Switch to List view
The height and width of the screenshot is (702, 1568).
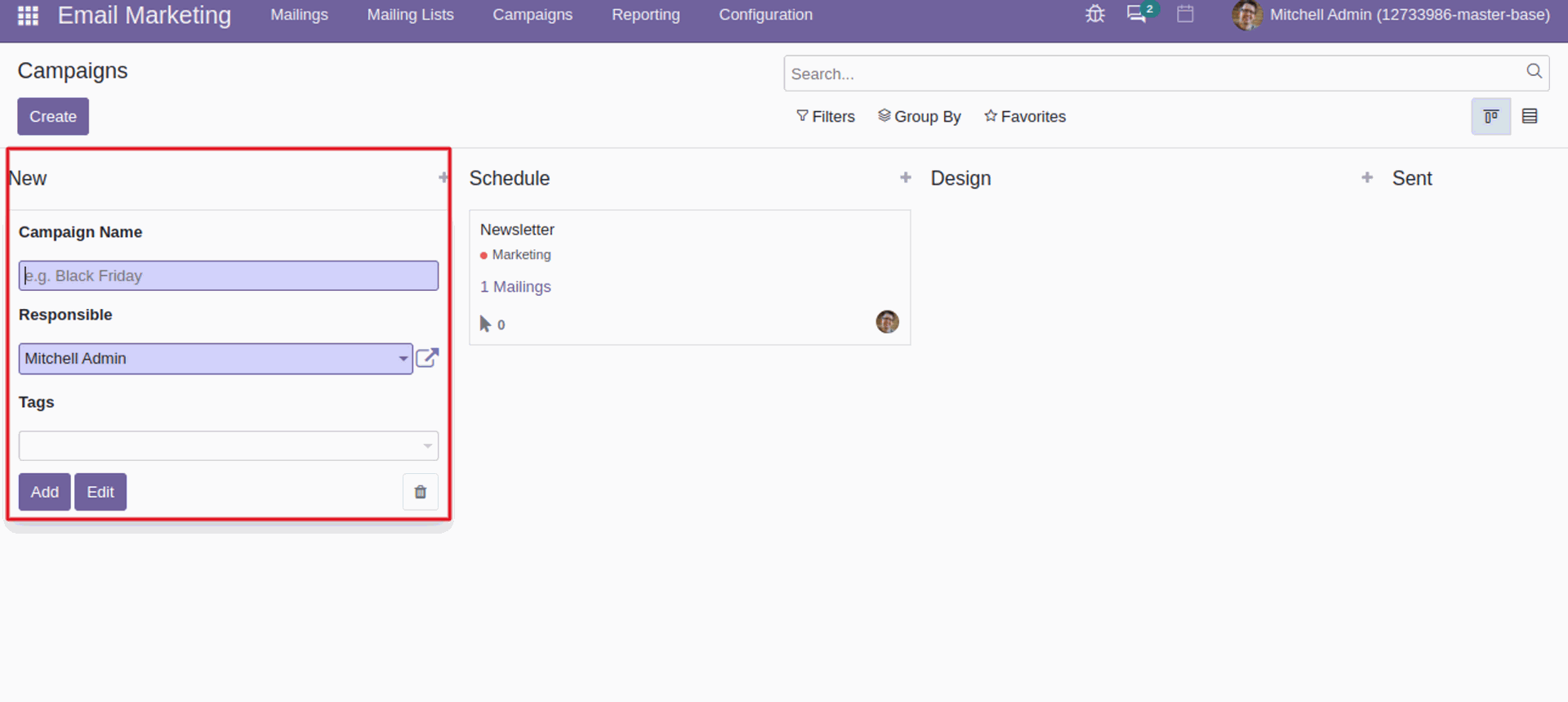pyautogui.click(x=1530, y=116)
